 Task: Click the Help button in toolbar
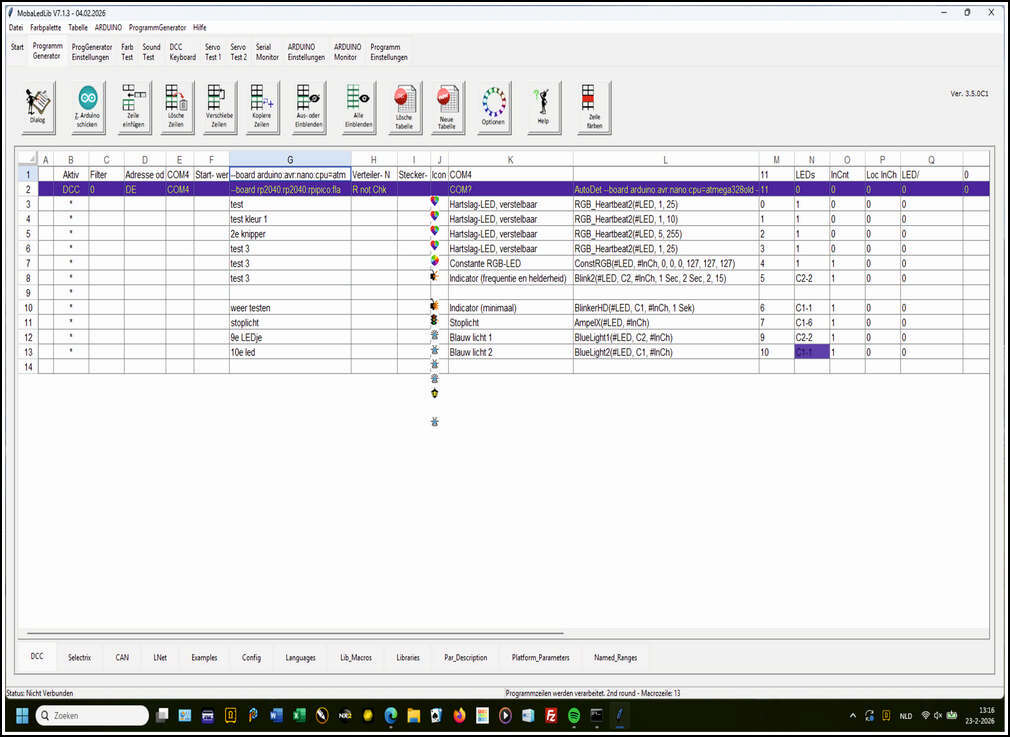click(x=544, y=107)
